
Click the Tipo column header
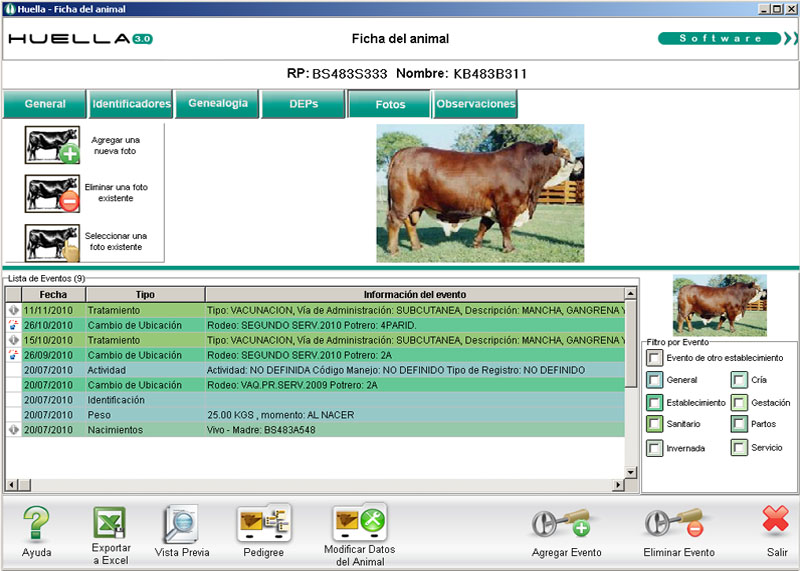click(145, 294)
